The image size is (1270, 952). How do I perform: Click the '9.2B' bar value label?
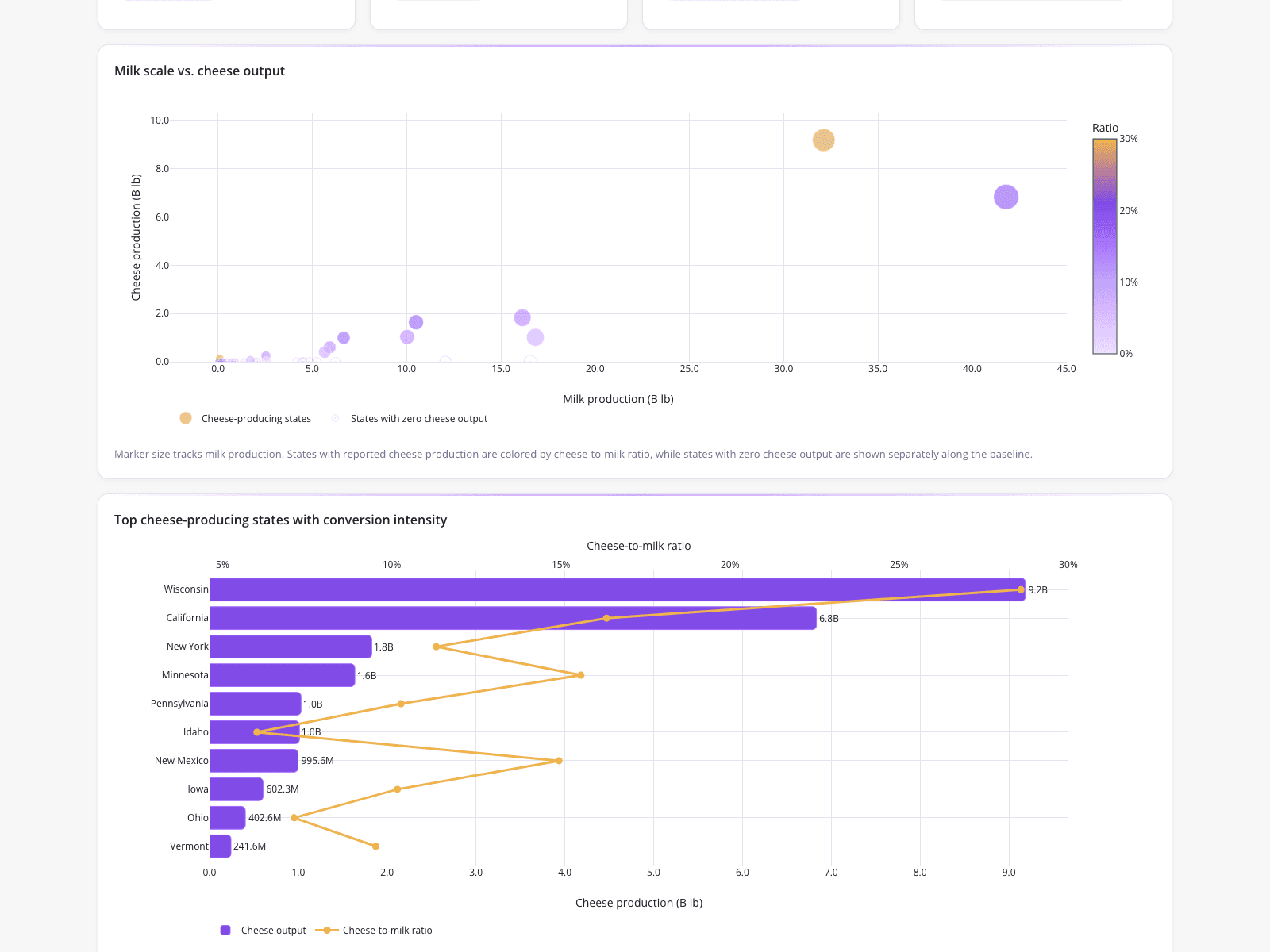click(1038, 590)
